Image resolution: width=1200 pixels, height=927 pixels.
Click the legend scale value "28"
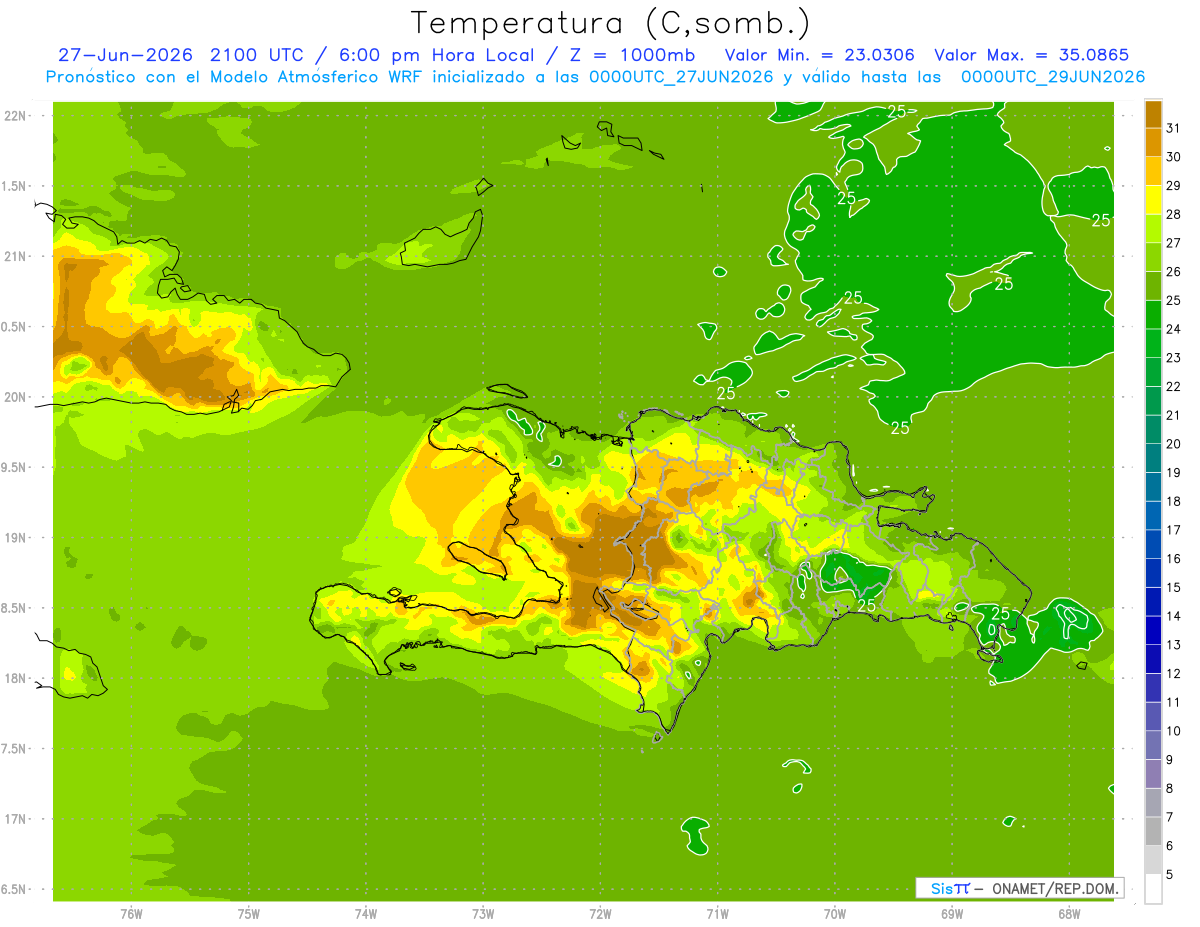coord(1174,214)
